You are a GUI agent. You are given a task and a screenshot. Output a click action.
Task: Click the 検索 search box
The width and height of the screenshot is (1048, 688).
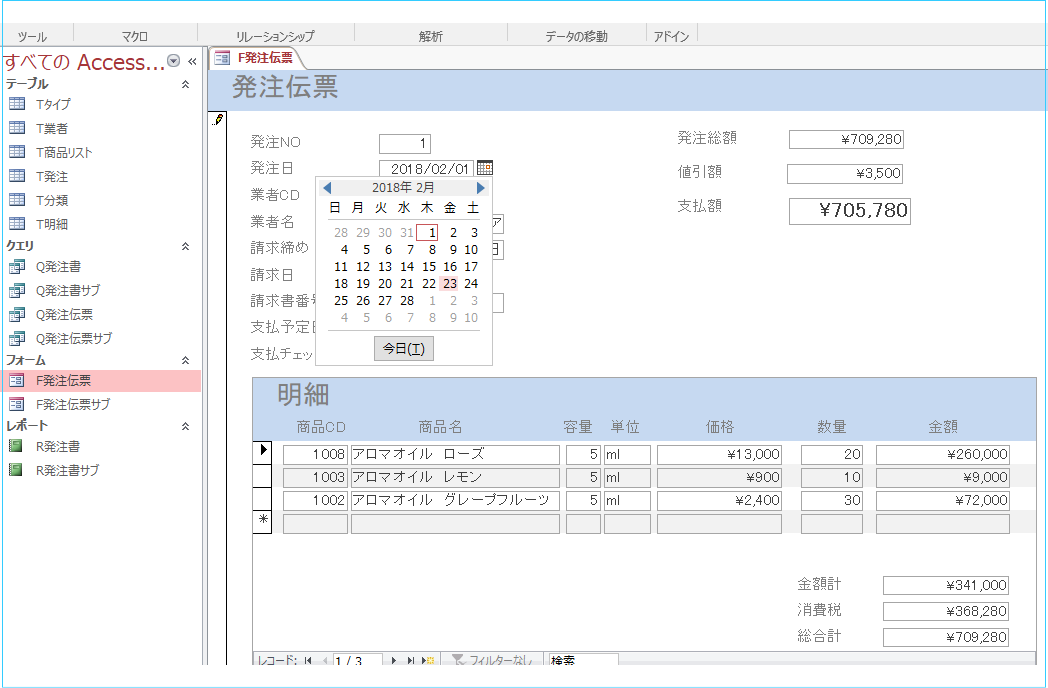(x=582, y=661)
